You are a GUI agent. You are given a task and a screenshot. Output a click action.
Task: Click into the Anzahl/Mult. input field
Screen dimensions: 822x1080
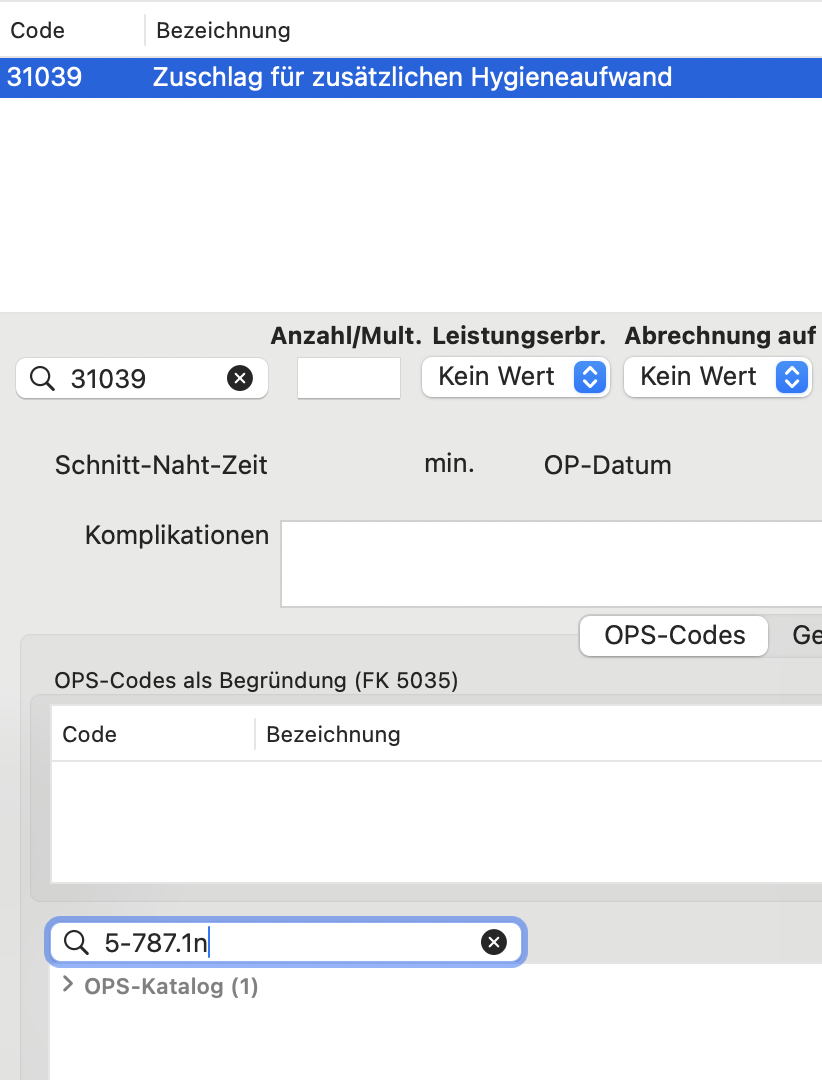[x=349, y=377]
